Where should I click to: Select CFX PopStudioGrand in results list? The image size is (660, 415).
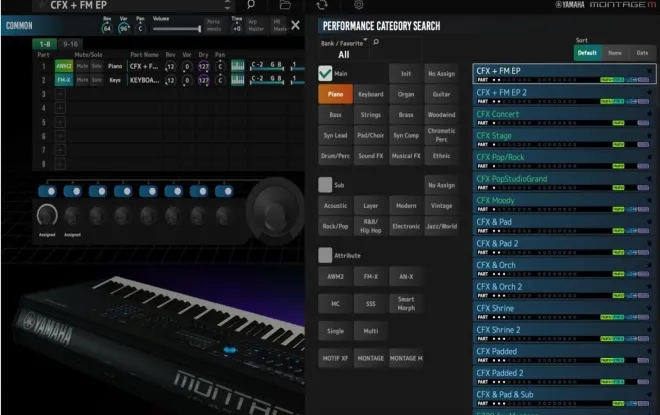pos(564,182)
